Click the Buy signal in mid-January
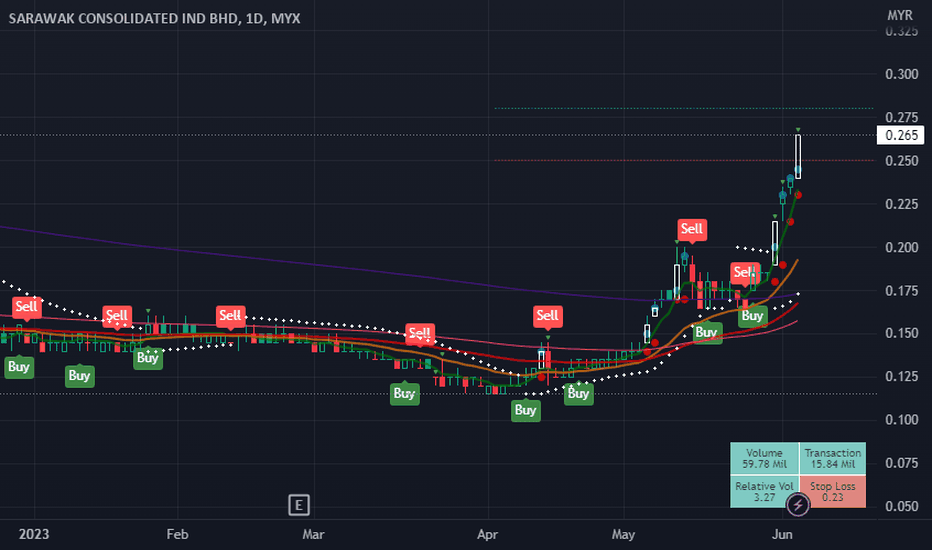The image size is (932, 550). point(80,375)
